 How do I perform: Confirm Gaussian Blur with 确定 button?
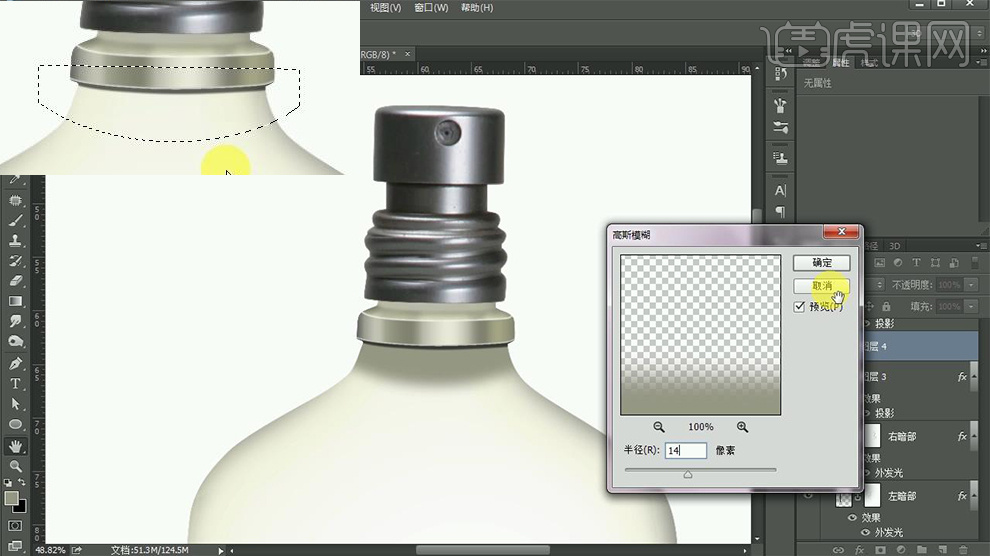click(821, 263)
